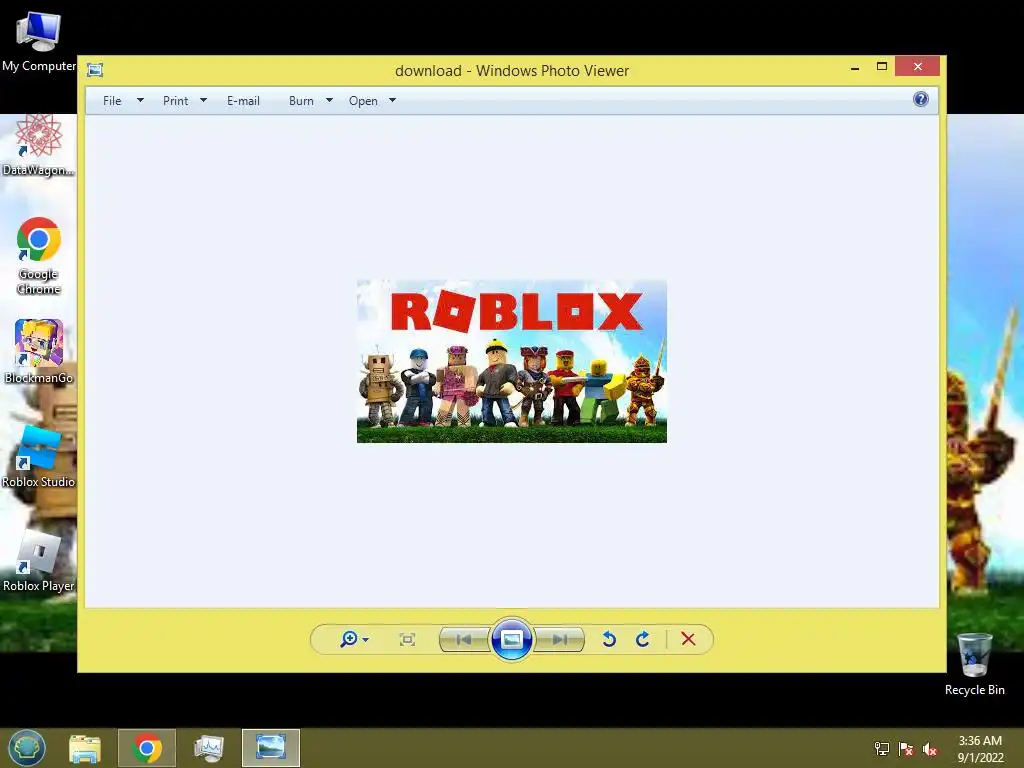
Task: Start the slide show
Action: click(x=511, y=639)
